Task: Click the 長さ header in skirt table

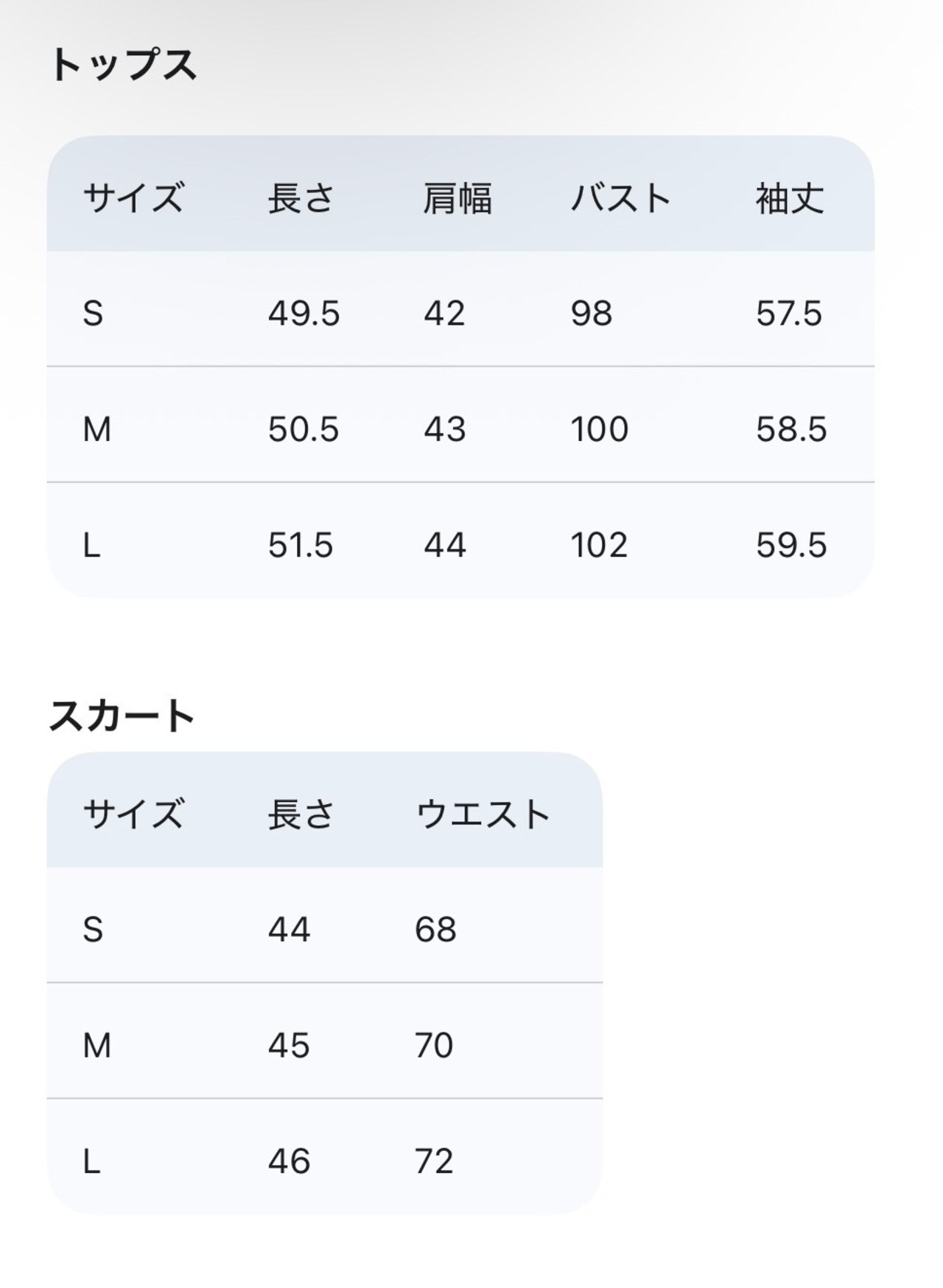Action: [301, 814]
